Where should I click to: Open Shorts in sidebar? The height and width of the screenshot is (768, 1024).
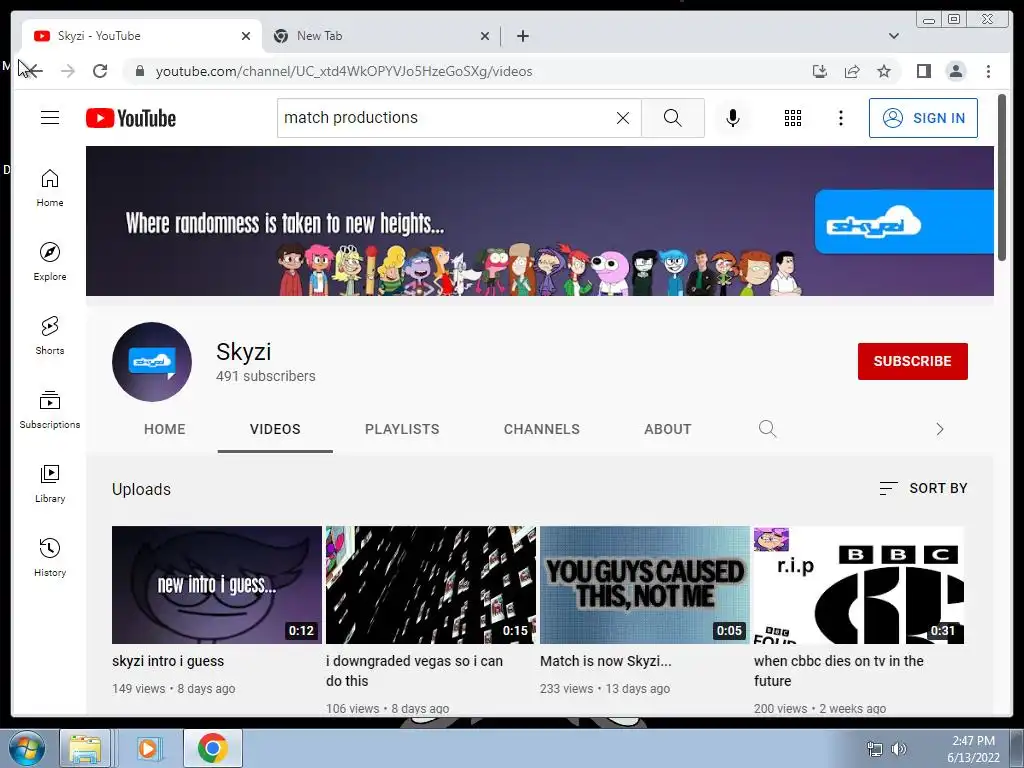click(x=50, y=336)
